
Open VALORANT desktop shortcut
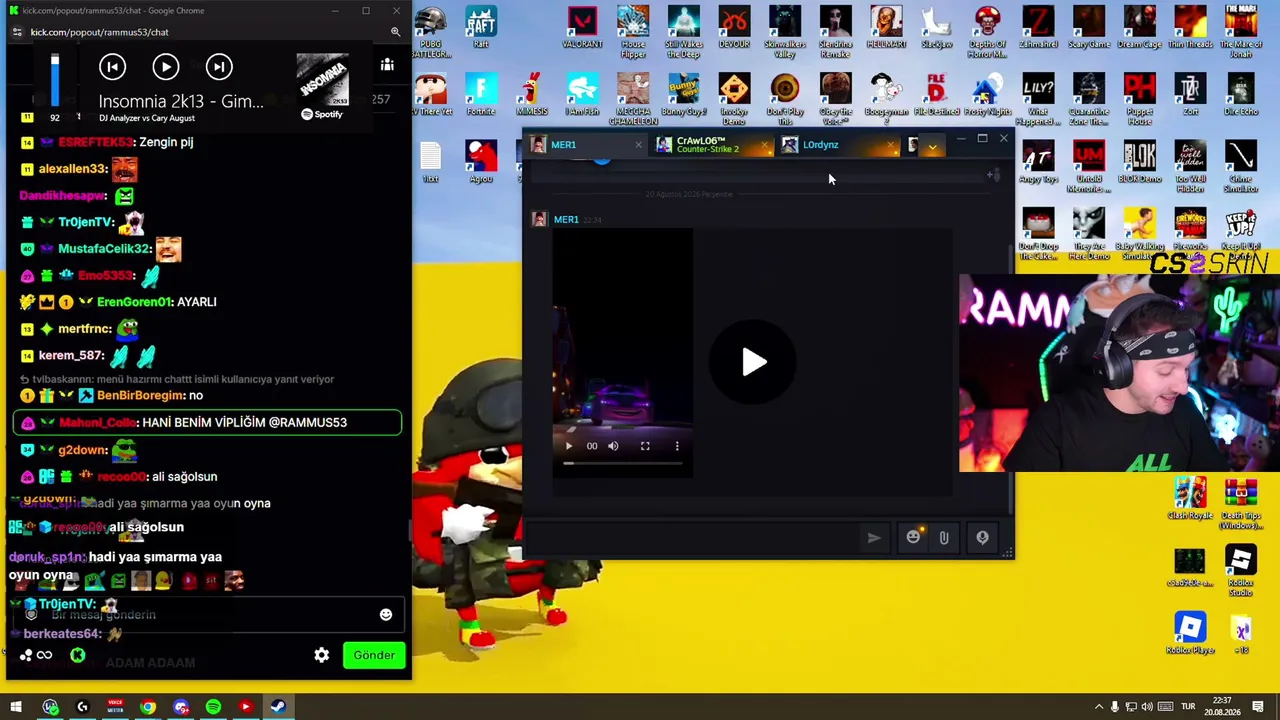point(582,28)
